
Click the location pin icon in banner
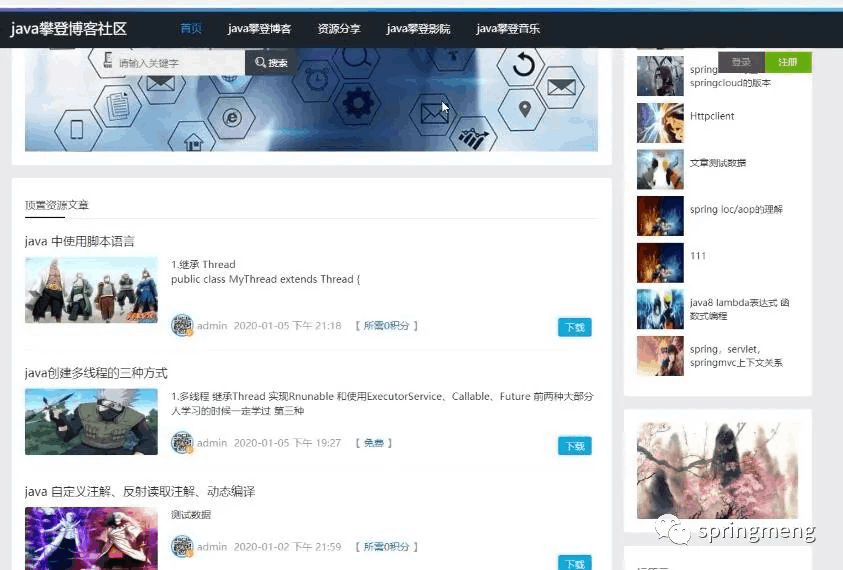pyautogui.click(x=525, y=109)
